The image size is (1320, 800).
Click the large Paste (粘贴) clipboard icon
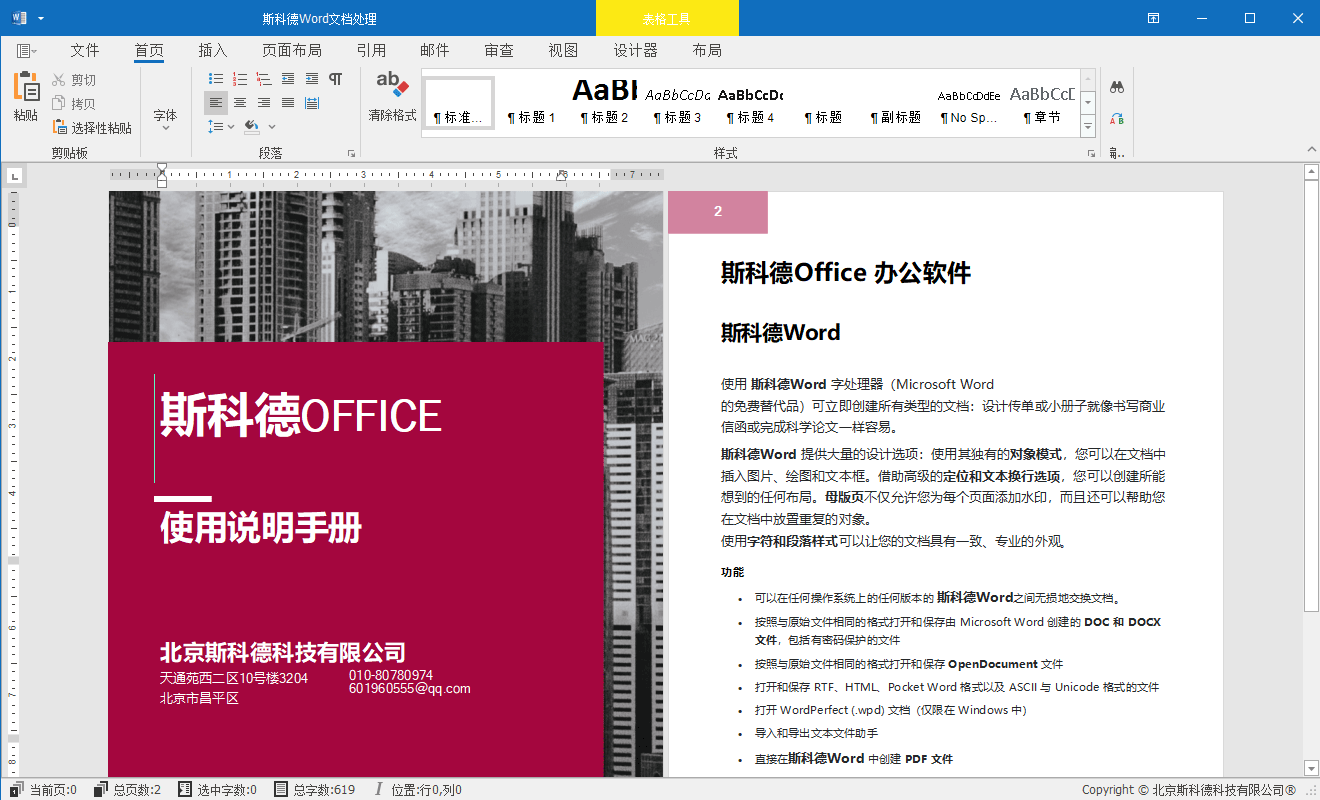[x=26, y=87]
